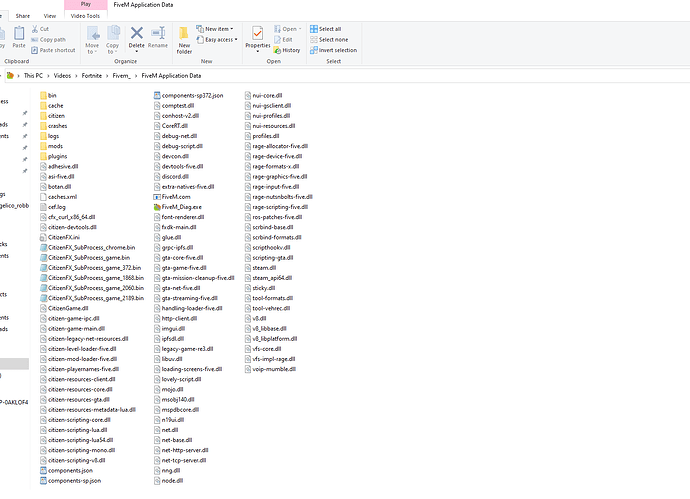
Task: Select the caches.xml file icon
Action: pyautogui.click(x=43, y=197)
